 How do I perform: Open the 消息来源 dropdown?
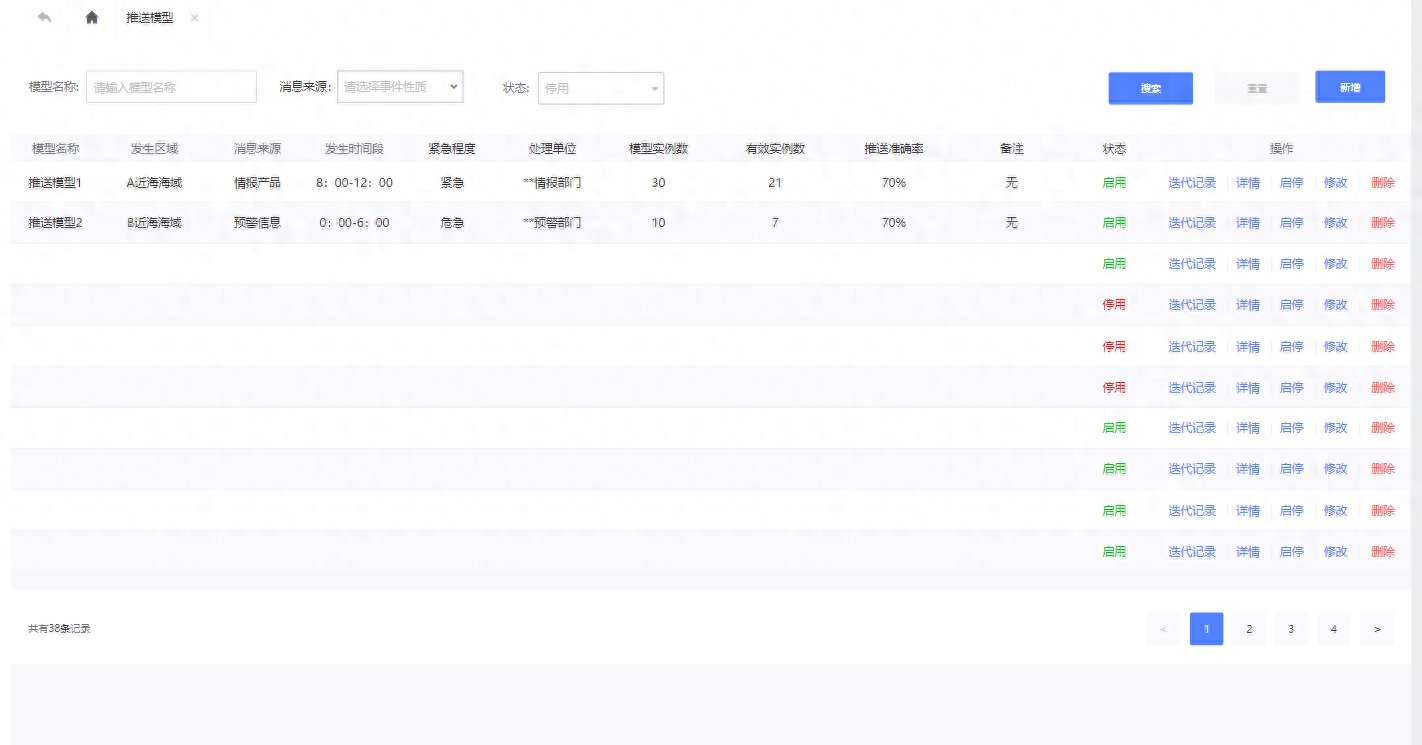pyautogui.click(x=400, y=87)
